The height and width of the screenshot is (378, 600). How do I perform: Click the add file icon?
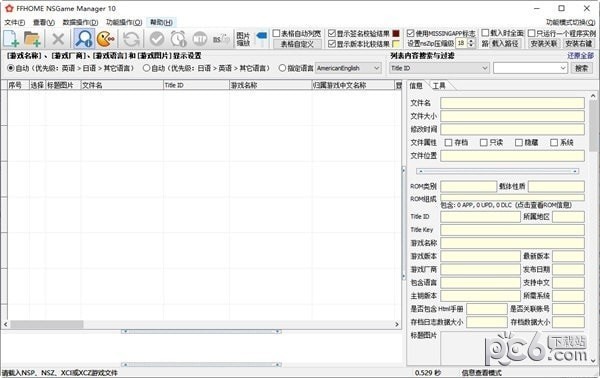[11, 39]
